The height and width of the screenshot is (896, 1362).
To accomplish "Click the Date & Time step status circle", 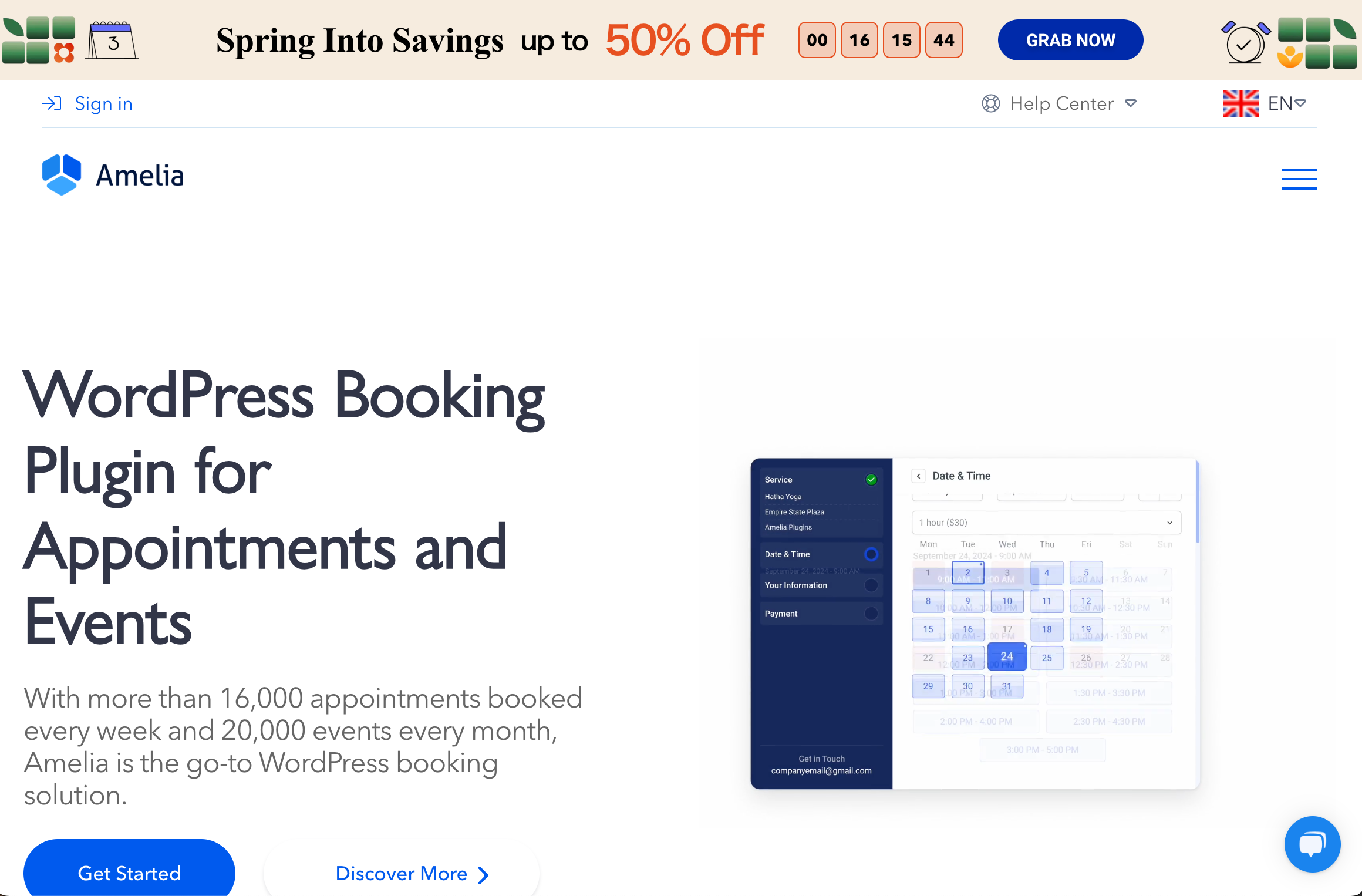I will [871, 554].
